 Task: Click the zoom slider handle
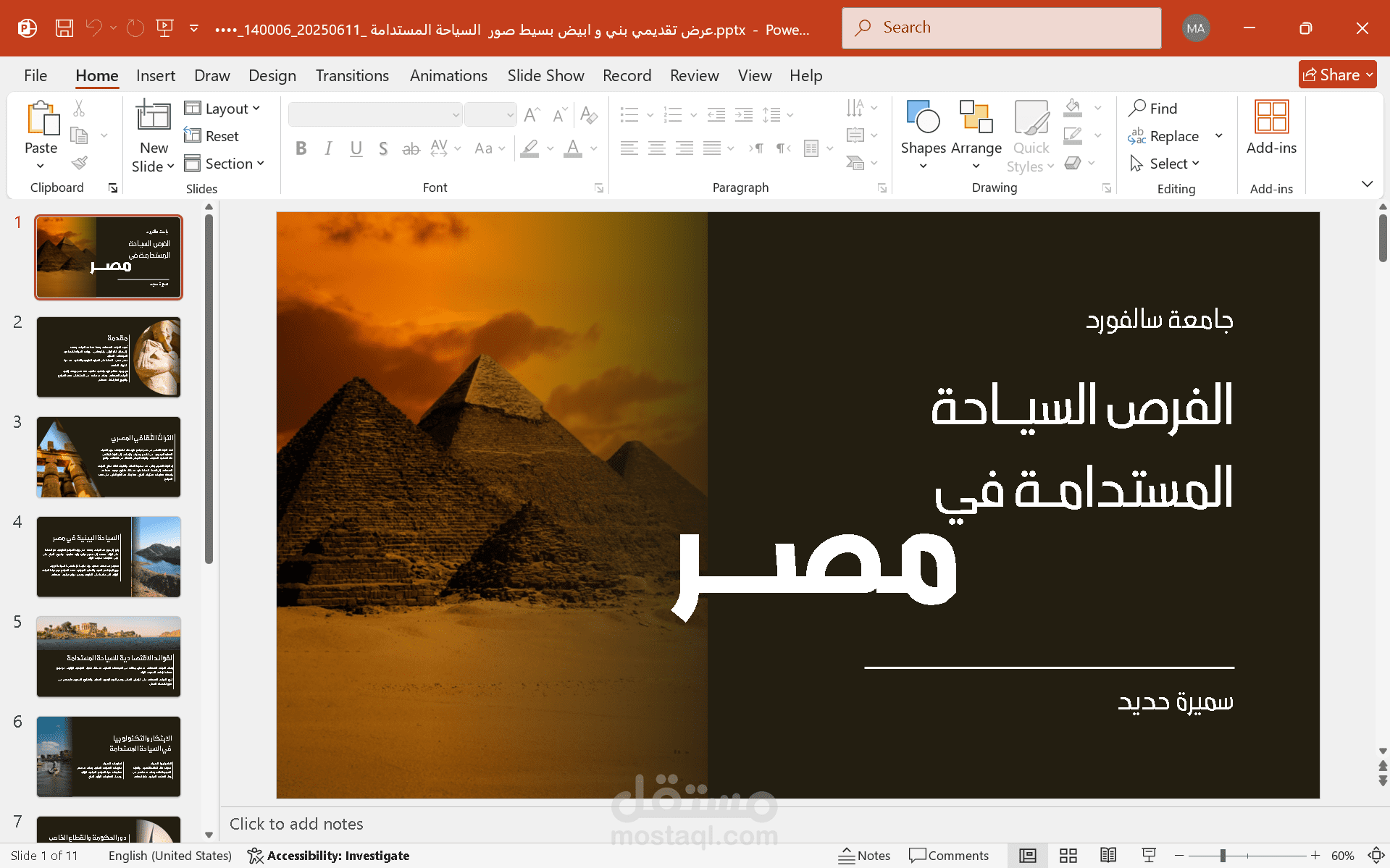pos(1223,856)
